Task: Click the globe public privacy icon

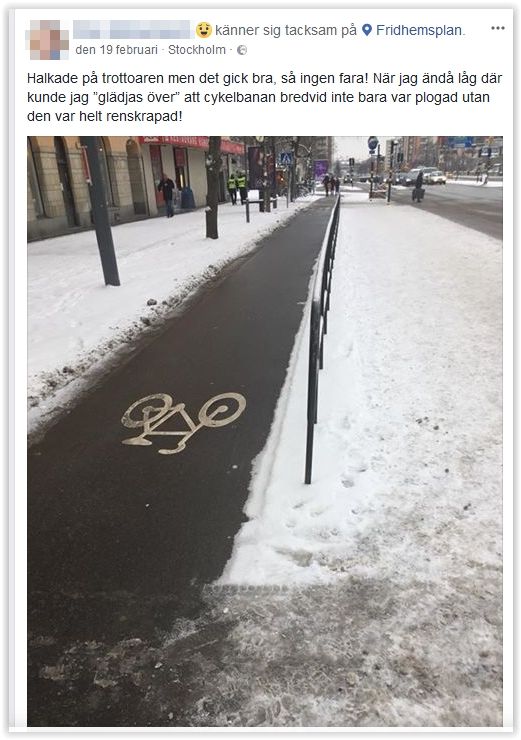Action: 242,50
